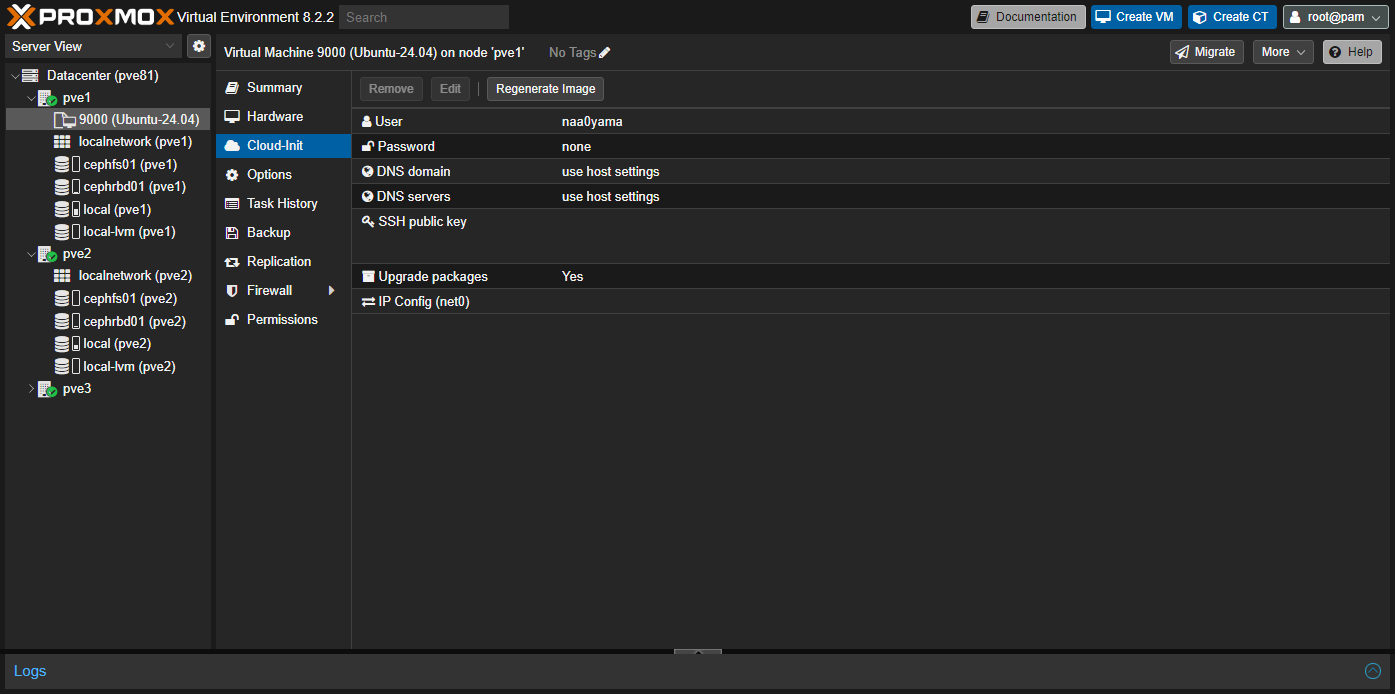This screenshot has width=1395, height=694.
Task: Open the Task History tab
Action: click(x=283, y=204)
